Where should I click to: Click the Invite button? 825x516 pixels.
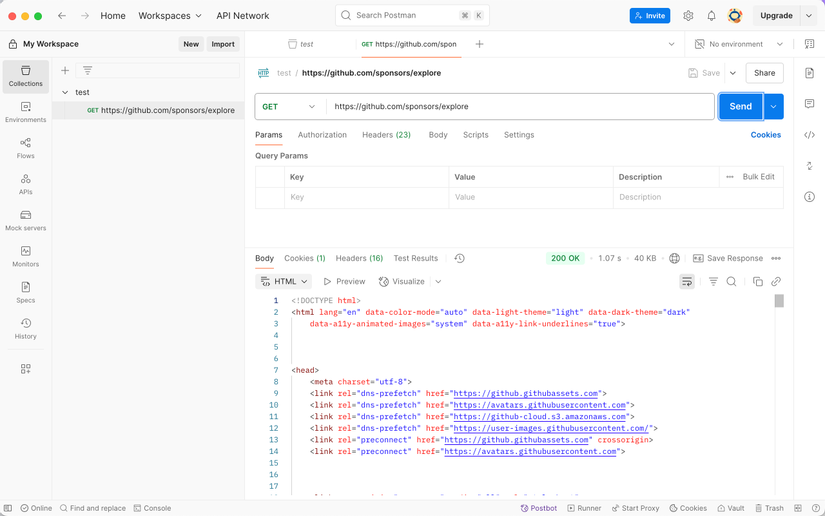point(650,16)
